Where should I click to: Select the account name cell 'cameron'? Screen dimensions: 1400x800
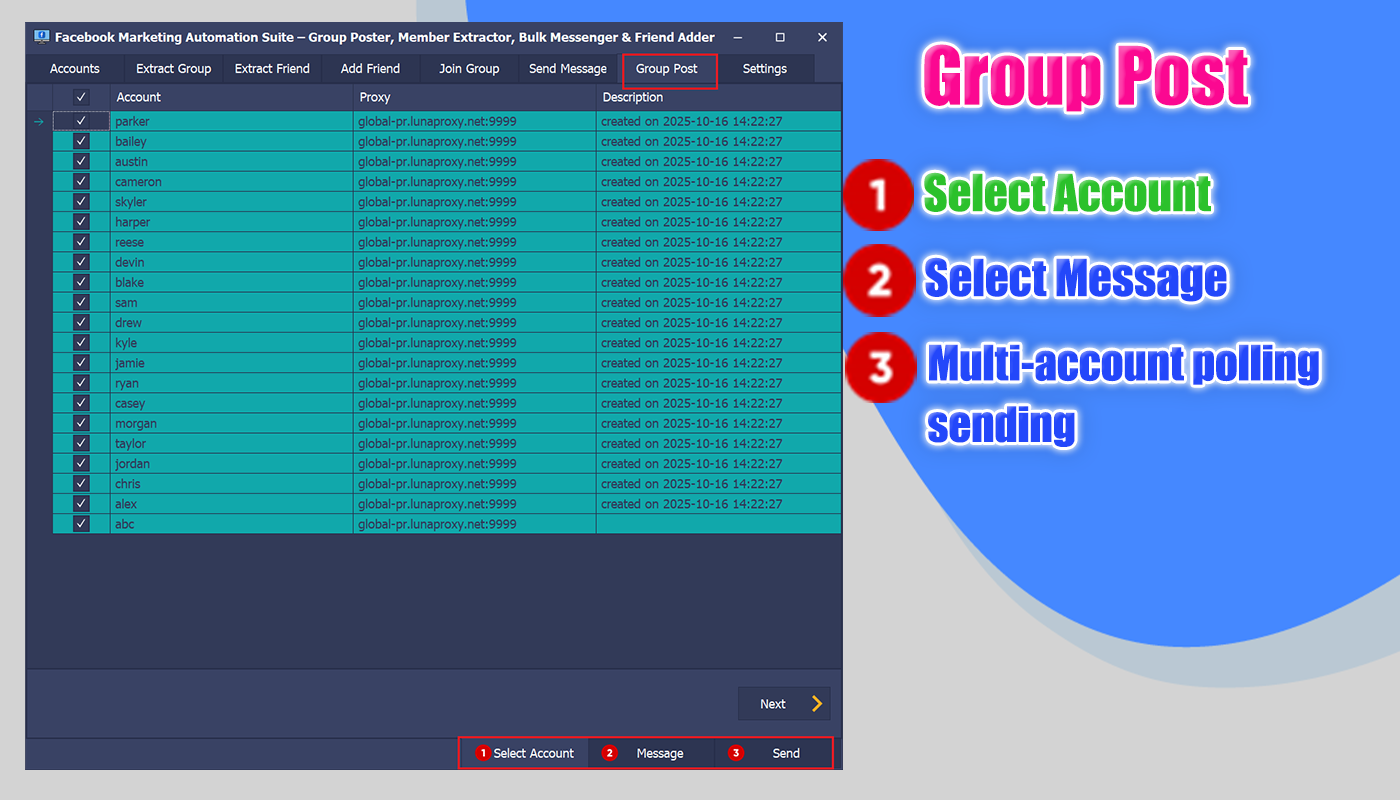(232, 181)
